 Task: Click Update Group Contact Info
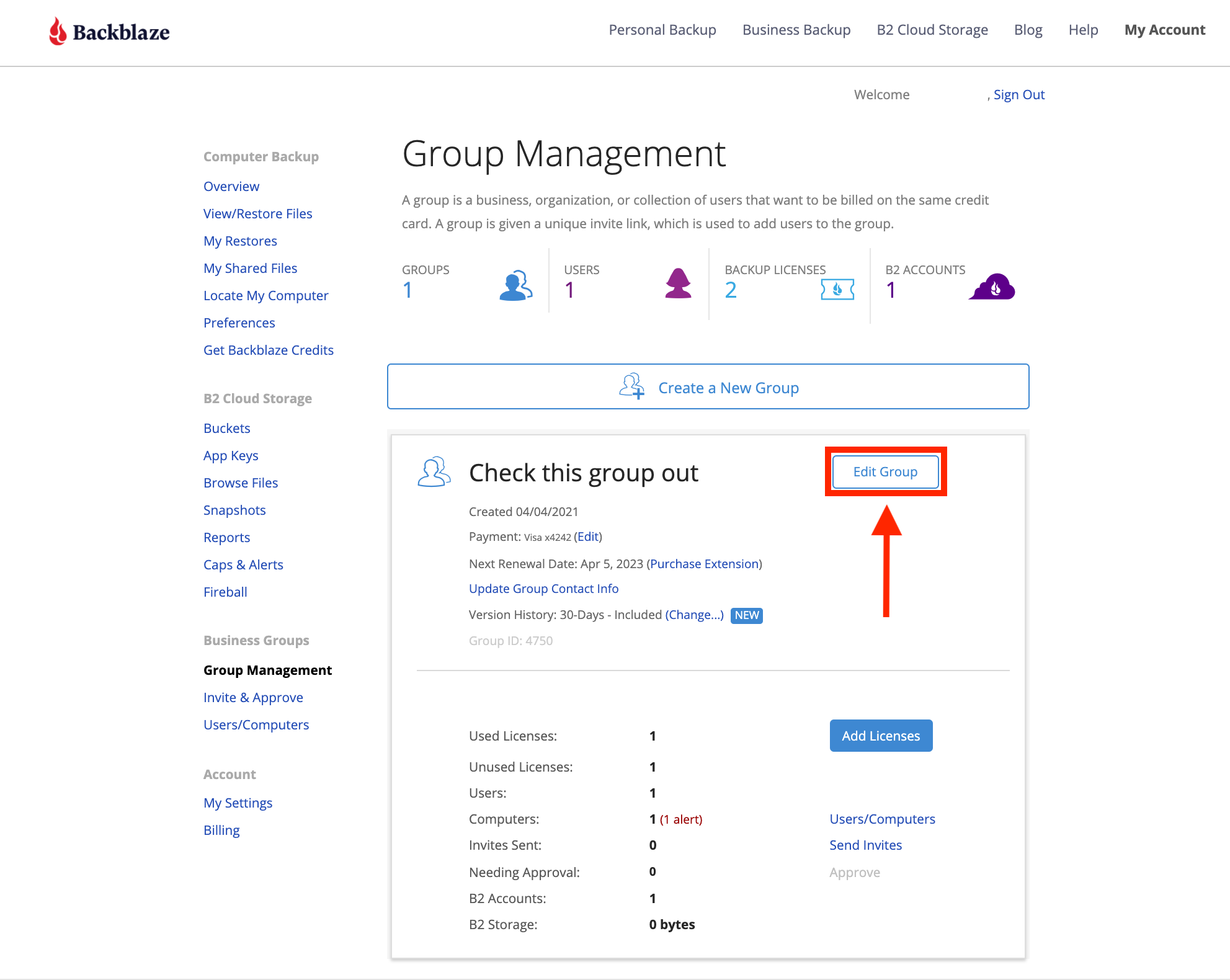tap(543, 589)
